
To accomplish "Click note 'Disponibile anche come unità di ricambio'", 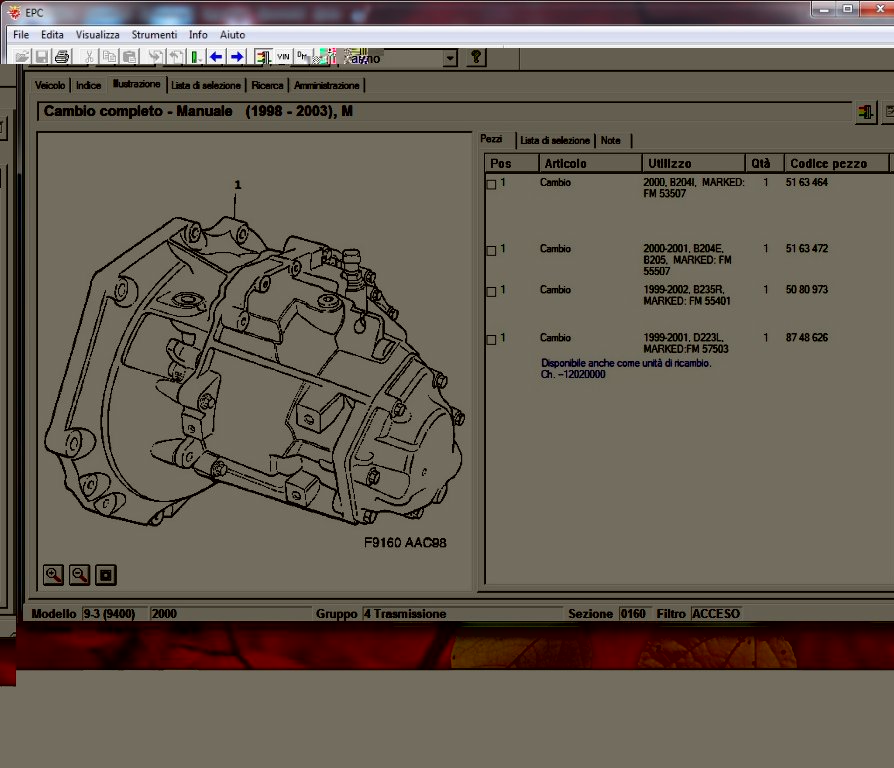I will point(626,363).
